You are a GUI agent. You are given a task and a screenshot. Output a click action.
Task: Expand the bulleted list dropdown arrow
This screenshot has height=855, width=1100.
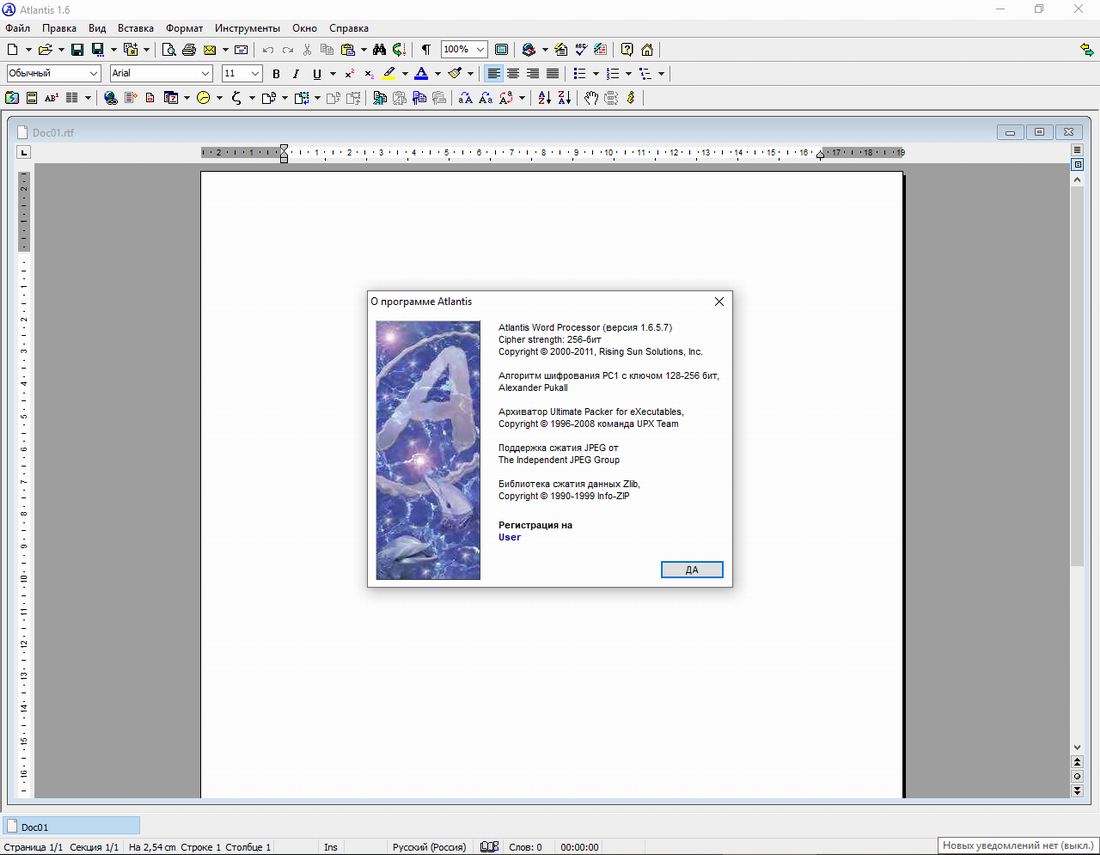point(596,74)
